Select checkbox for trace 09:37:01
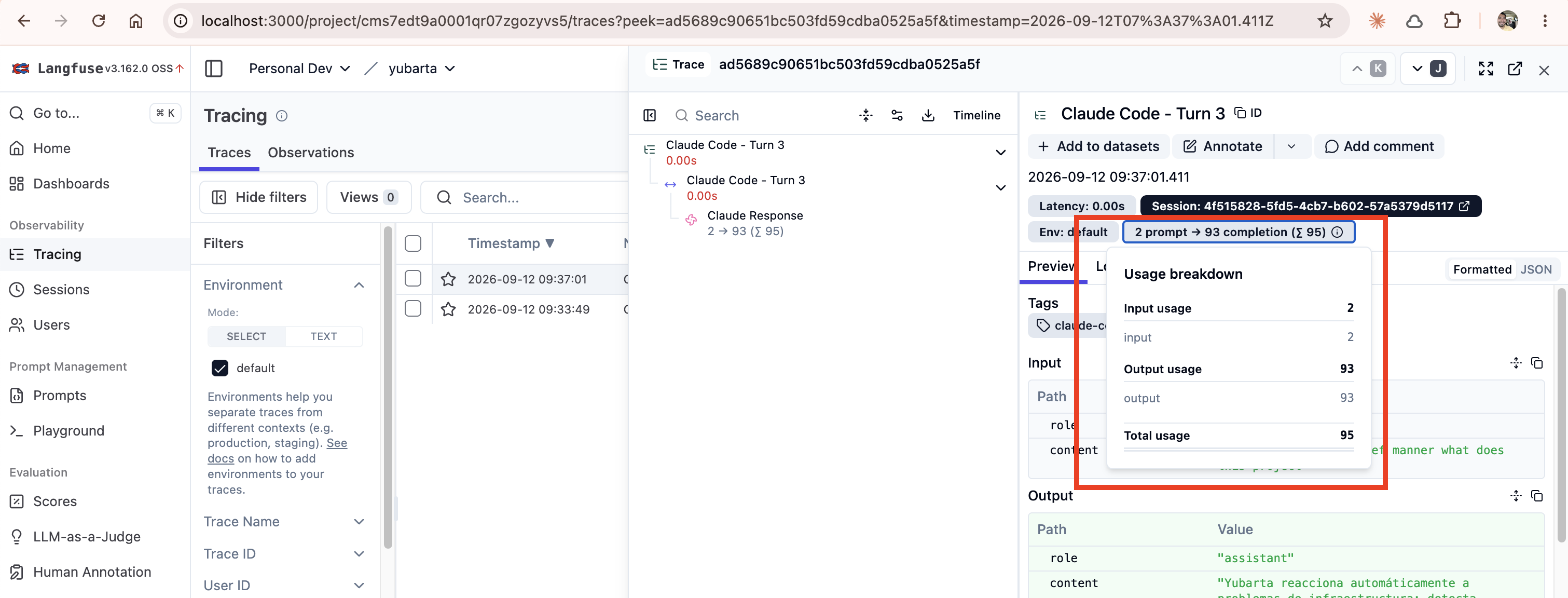 pos(412,279)
